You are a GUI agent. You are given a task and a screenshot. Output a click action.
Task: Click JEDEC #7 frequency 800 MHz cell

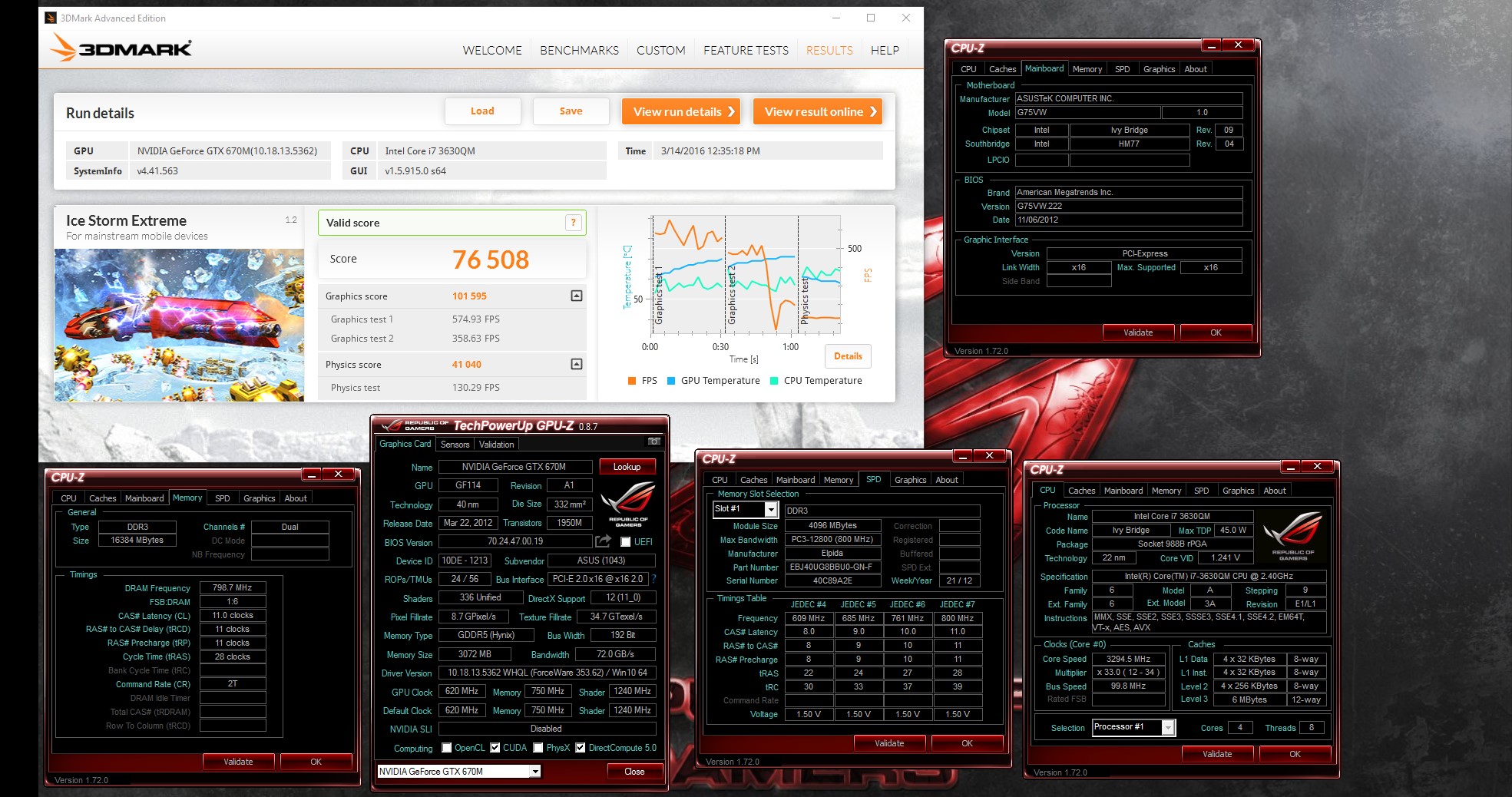tap(958, 618)
